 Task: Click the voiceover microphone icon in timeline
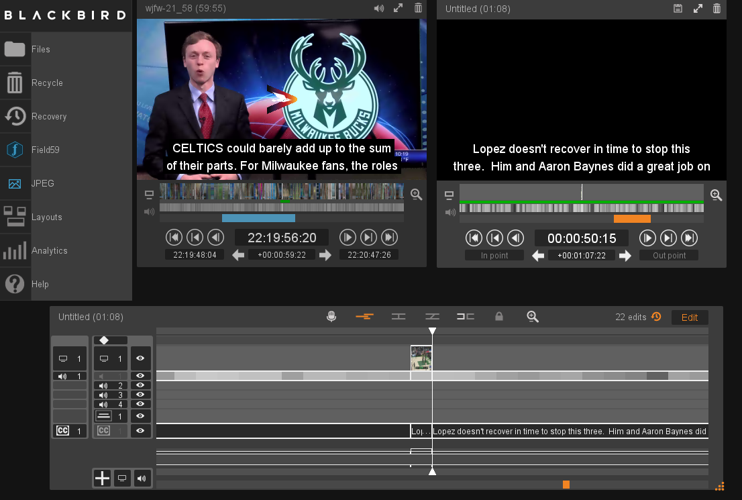click(x=331, y=317)
